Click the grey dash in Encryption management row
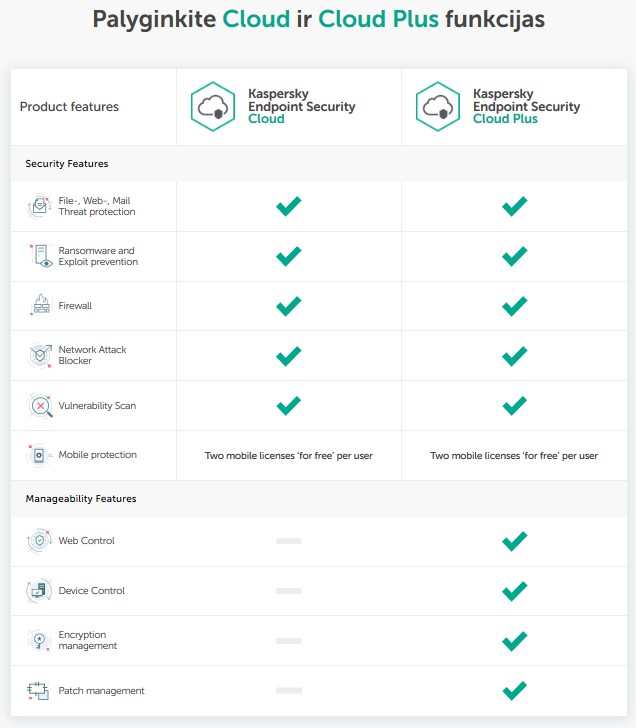The height and width of the screenshot is (728, 636). (289, 641)
